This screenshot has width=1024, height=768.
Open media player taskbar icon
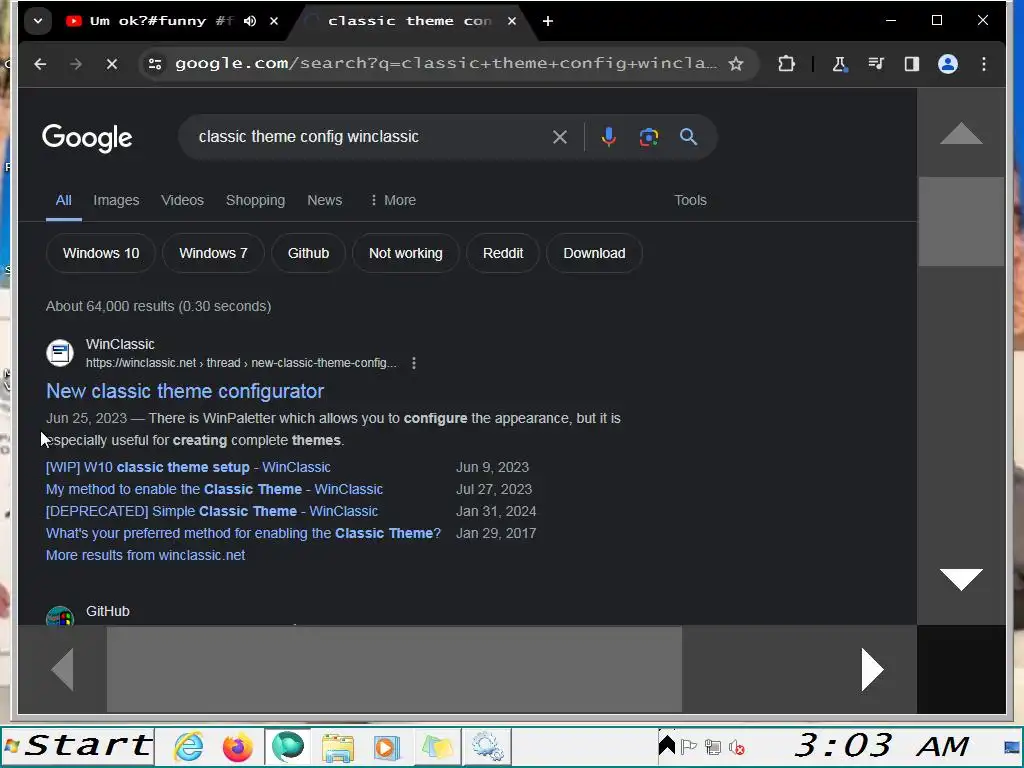[x=386, y=746]
